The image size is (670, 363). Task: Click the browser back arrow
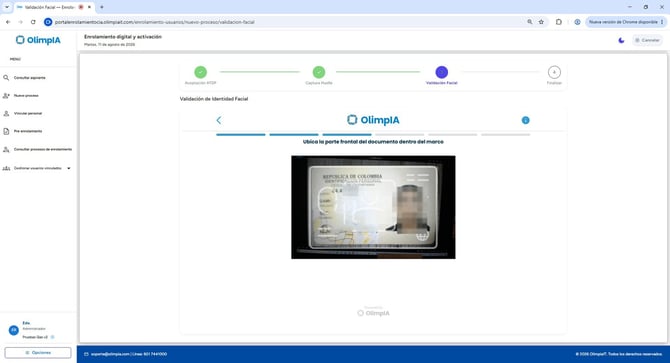point(8,22)
